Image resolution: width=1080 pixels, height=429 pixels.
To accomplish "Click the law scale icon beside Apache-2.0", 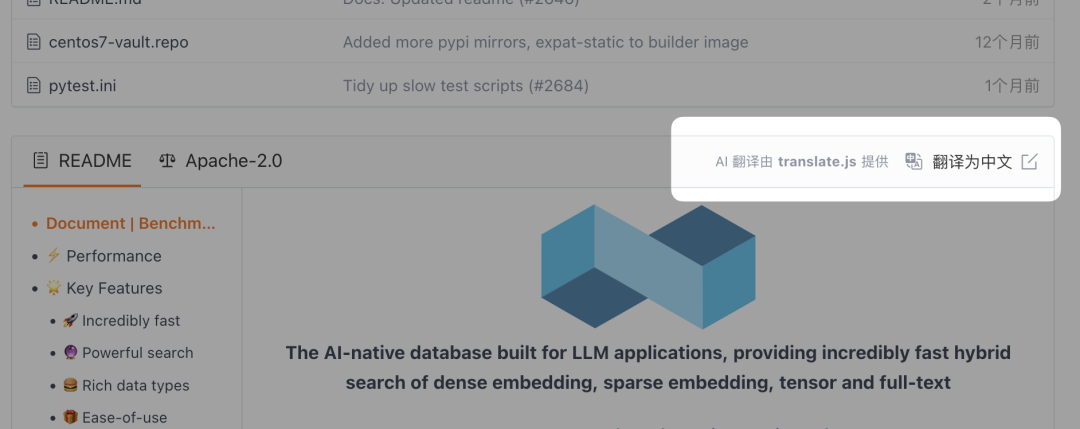I will 168,161.
